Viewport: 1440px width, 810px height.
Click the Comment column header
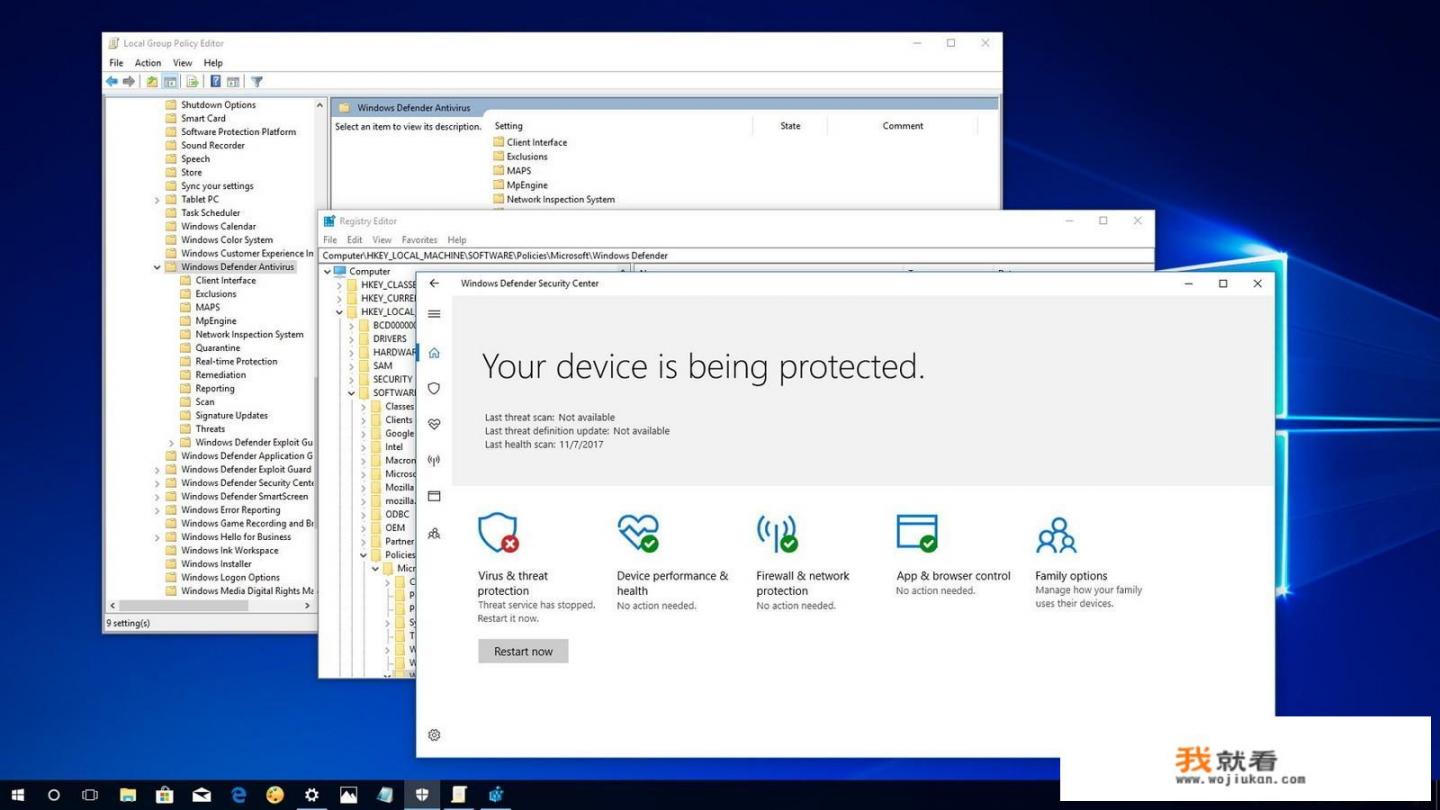point(903,126)
